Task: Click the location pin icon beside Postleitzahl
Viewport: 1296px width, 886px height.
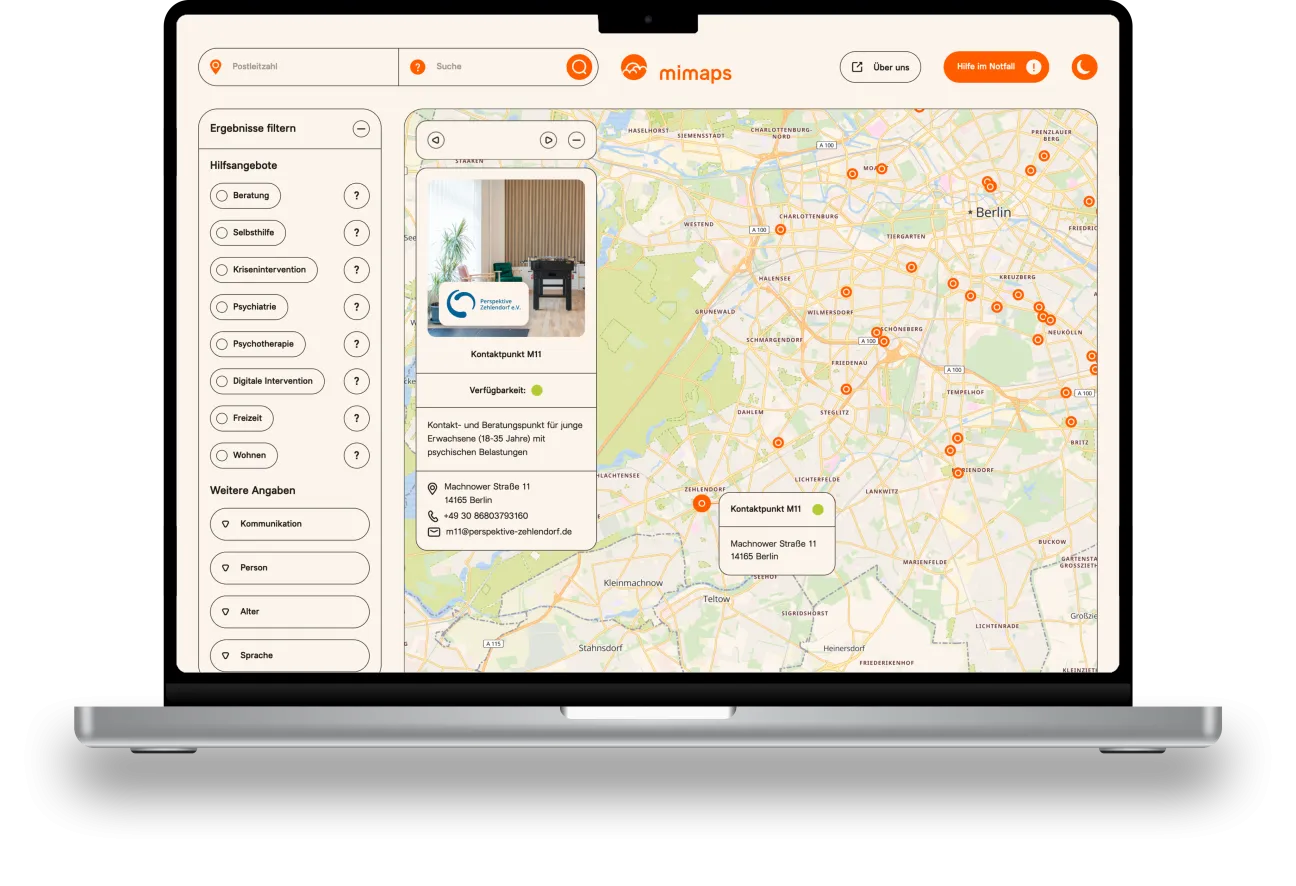Action: 215,67
